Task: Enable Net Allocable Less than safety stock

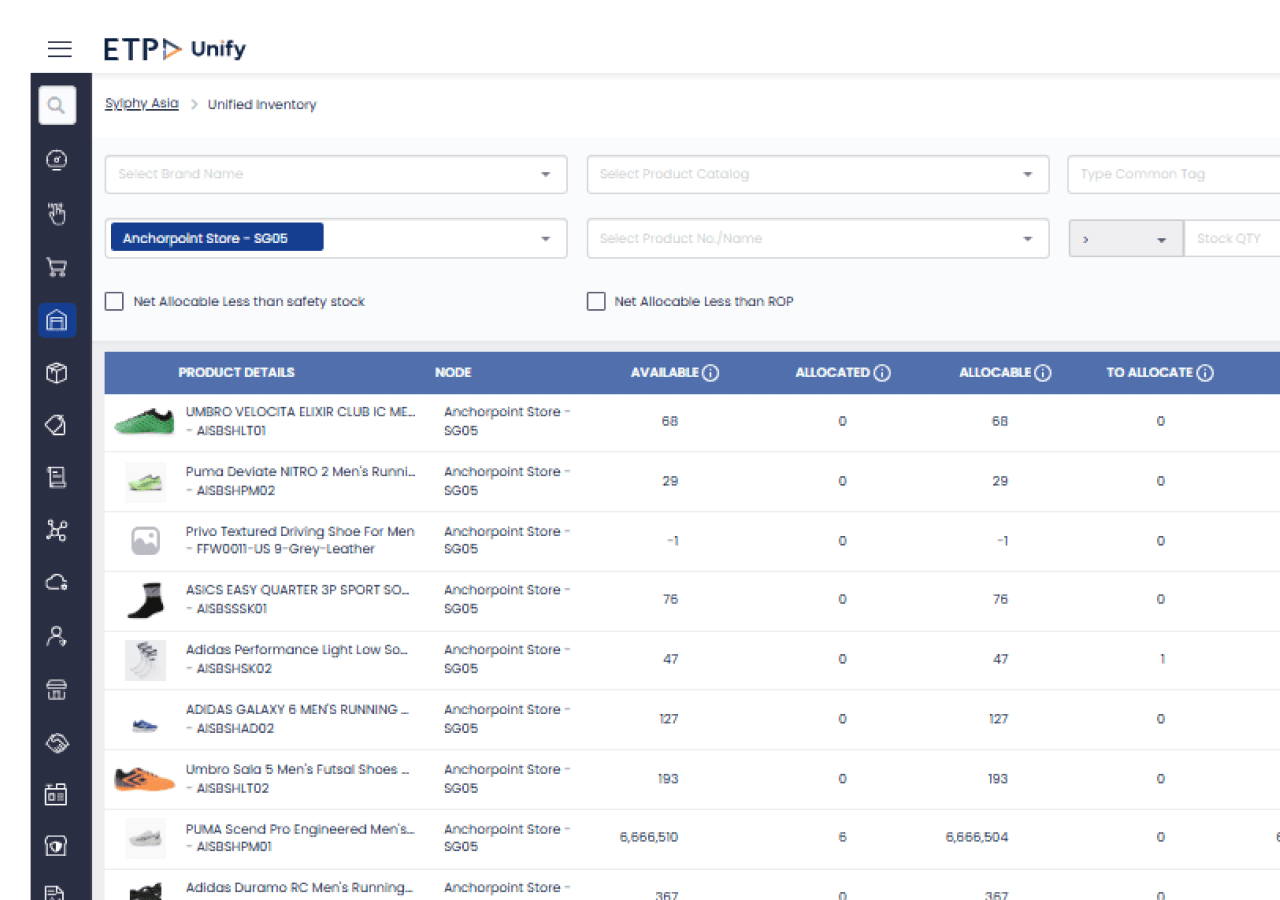Action: pos(115,301)
